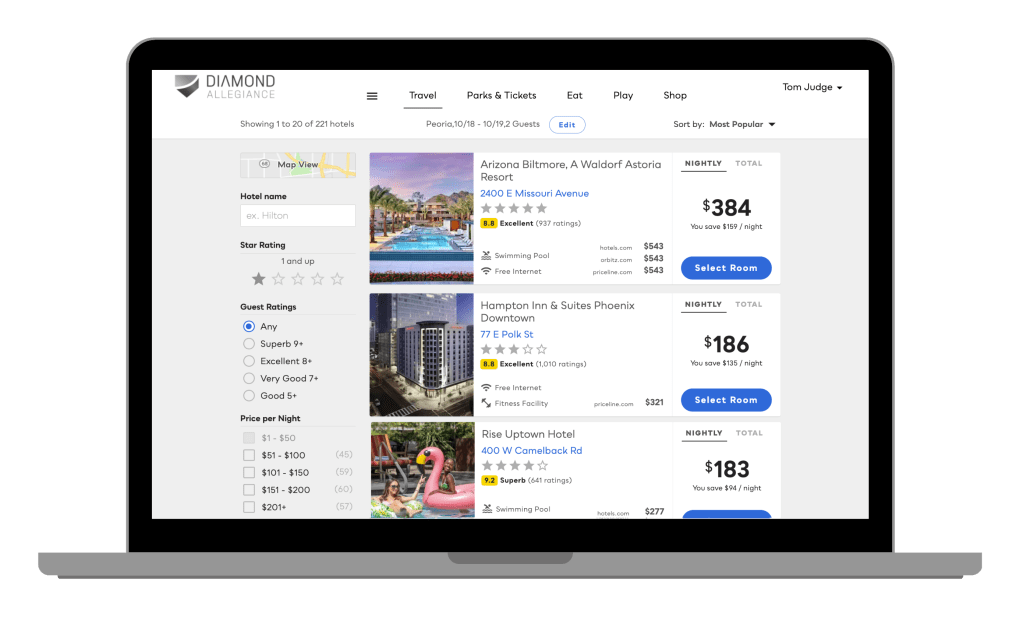Open the 2400 E Missouri Avenue address link
The width and height of the screenshot is (1023, 642).
tap(534, 194)
